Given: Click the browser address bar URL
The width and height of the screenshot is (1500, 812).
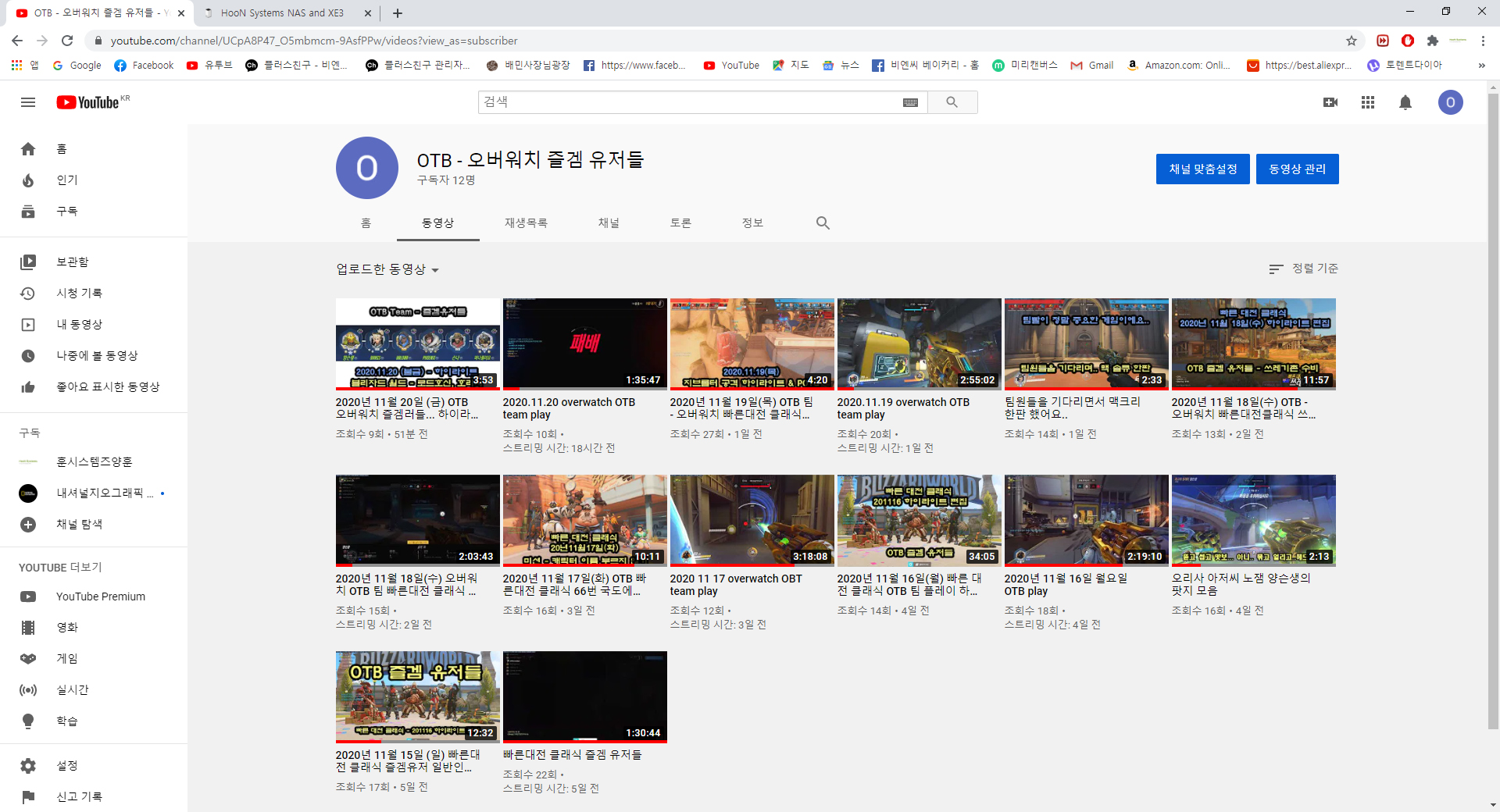Looking at the screenshot, I should (314, 41).
